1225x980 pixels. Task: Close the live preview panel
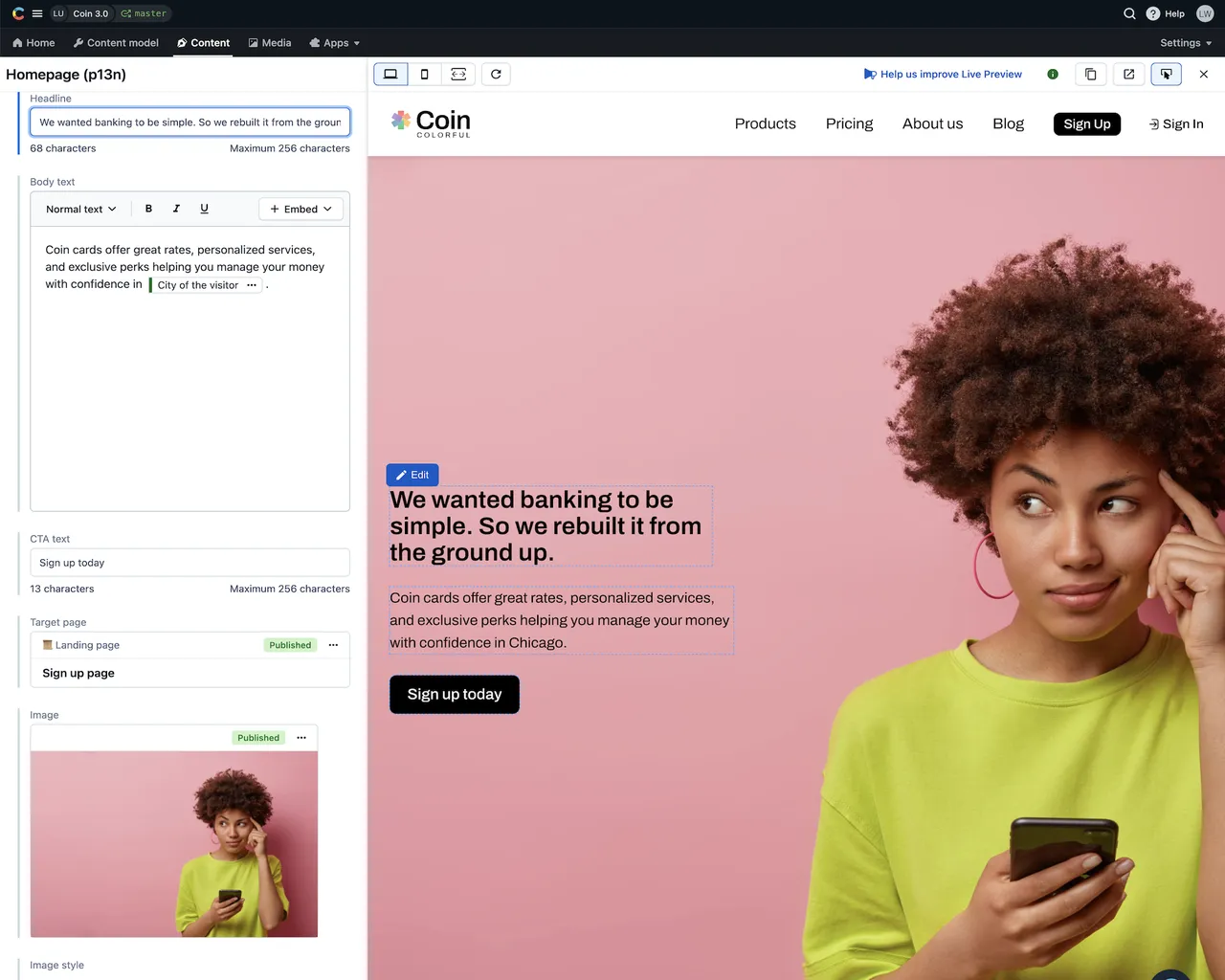(x=1204, y=75)
